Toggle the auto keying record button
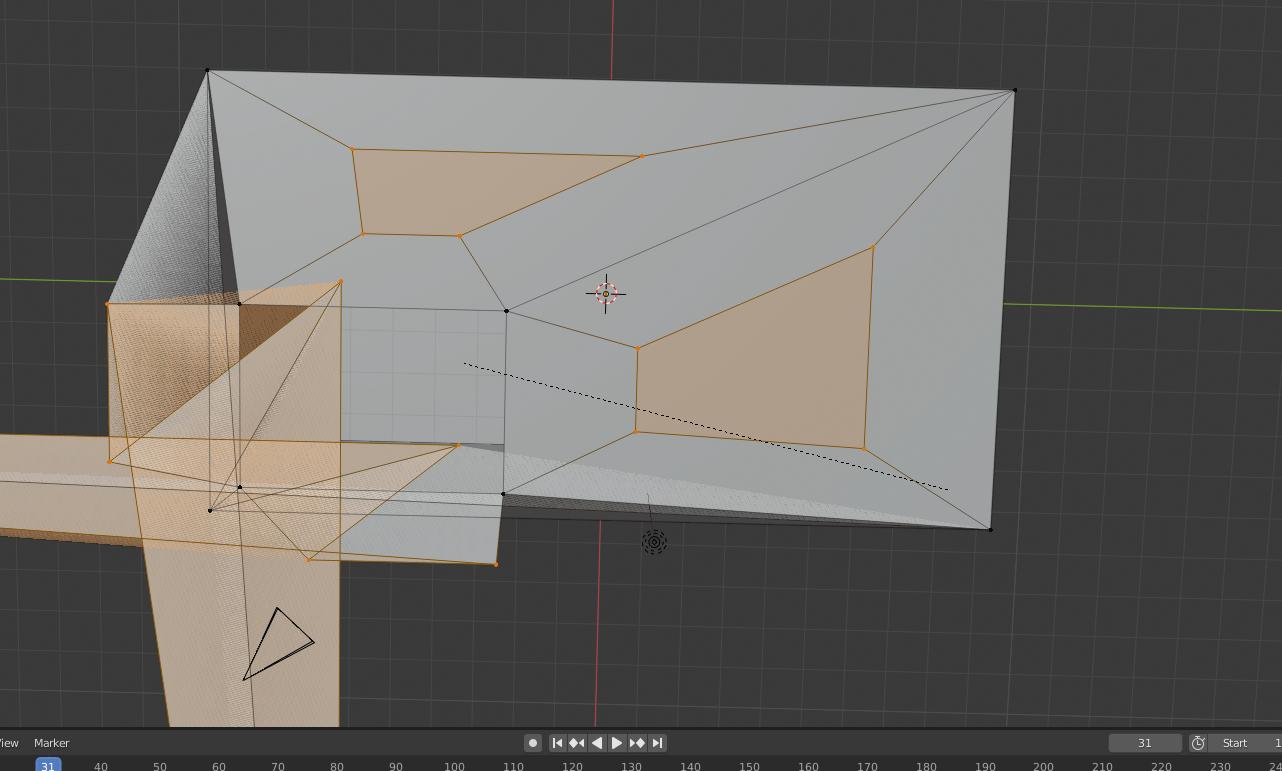Viewport: 1282px width, 771px height. coord(533,743)
